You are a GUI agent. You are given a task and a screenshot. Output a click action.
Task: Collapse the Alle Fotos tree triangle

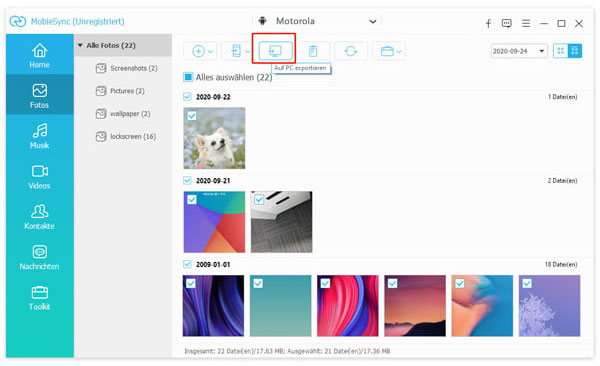point(80,45)
